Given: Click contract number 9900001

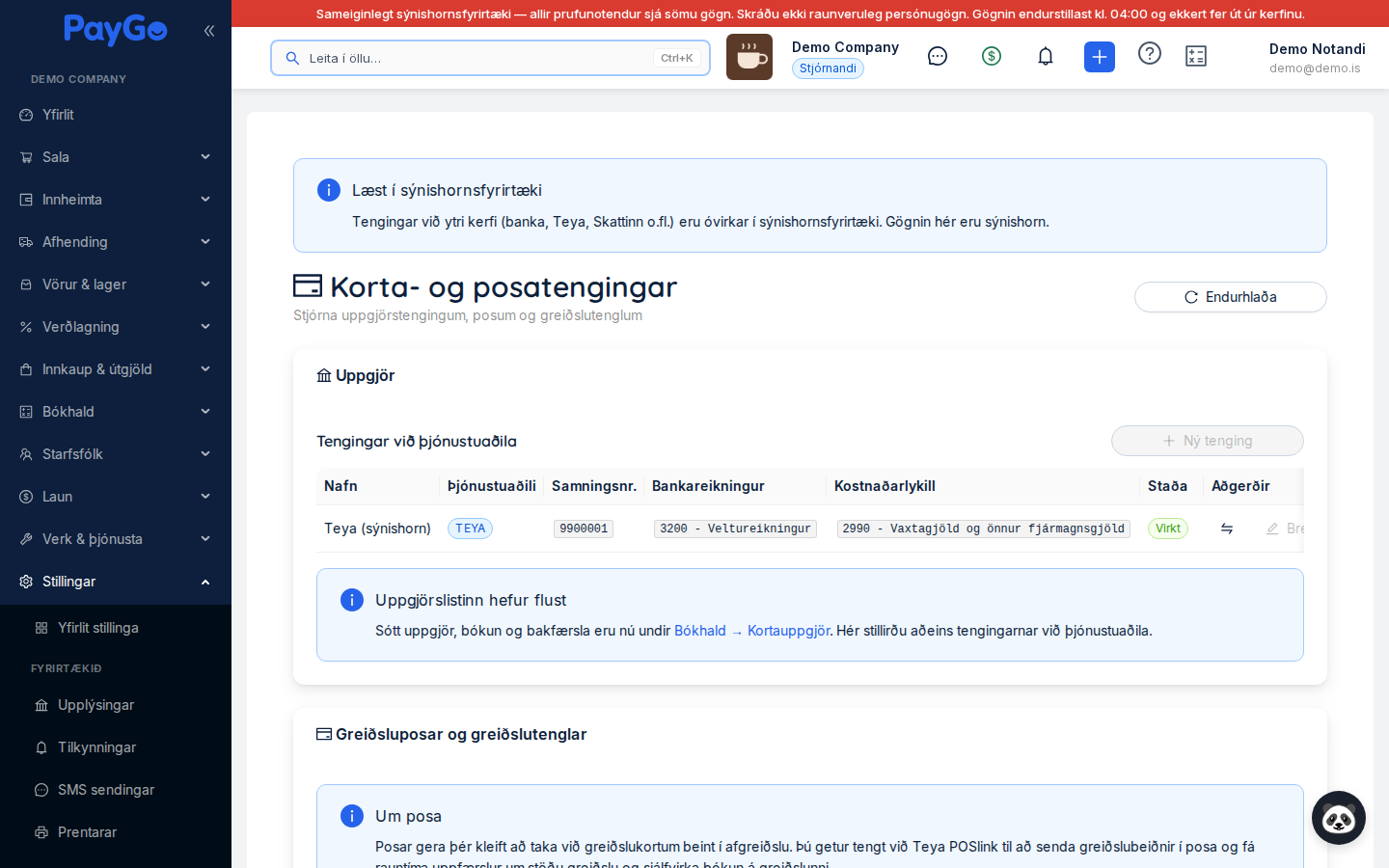Looking at the screenshot, I should (x=584, y=529).
